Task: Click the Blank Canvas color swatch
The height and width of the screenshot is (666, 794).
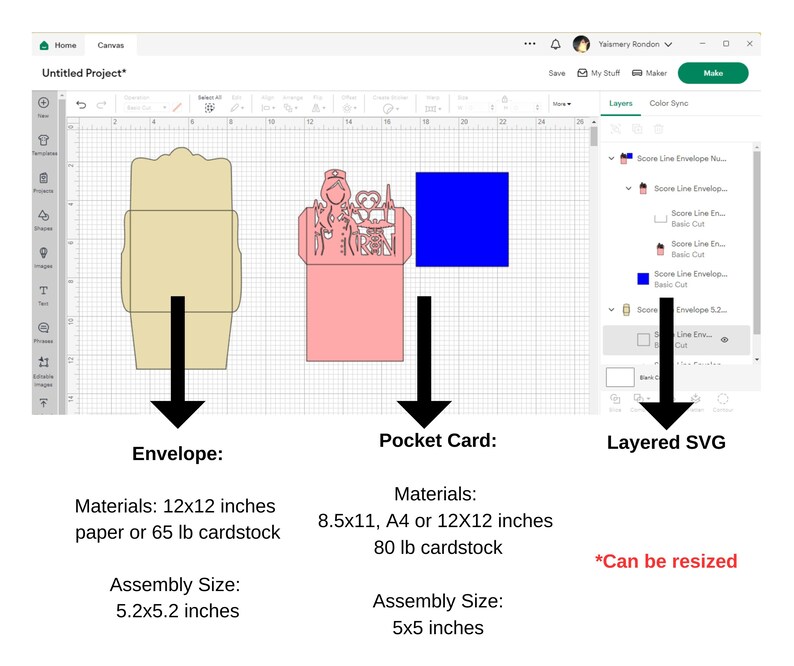Action: pyautogui.click(x=620, y=377)
